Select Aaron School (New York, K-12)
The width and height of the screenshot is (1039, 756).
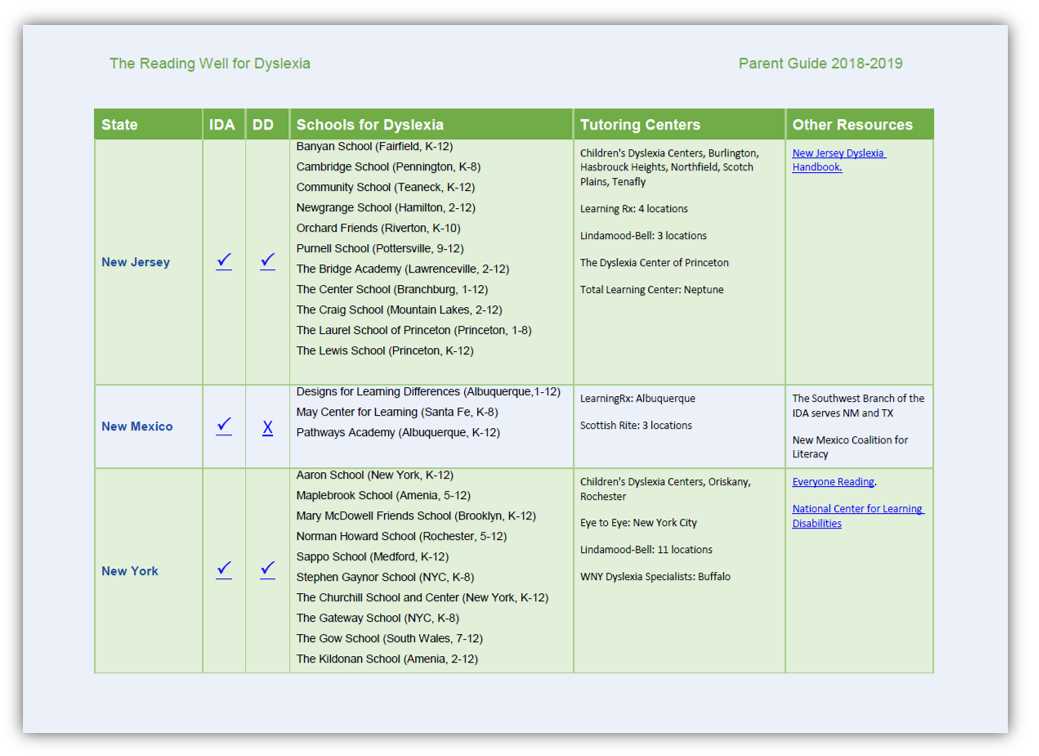pyautogui.click(x=374, y=475)
